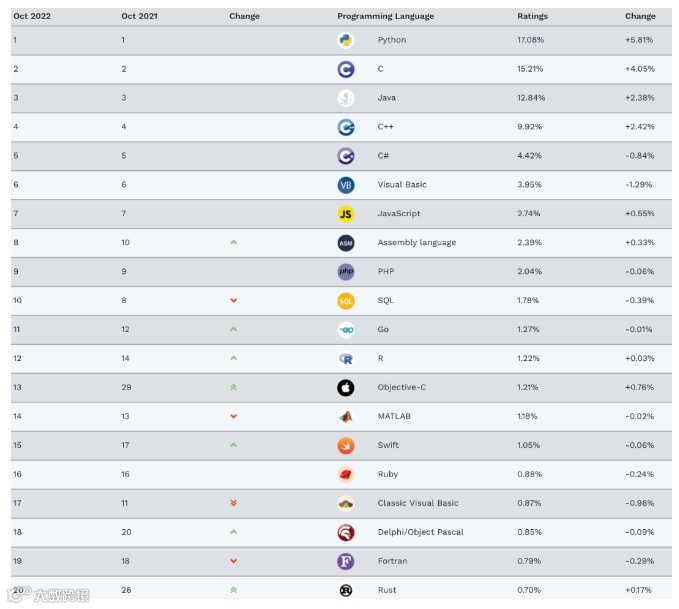Click the Go language name
This screenshot has width=679, height=609.
(383, 330)
